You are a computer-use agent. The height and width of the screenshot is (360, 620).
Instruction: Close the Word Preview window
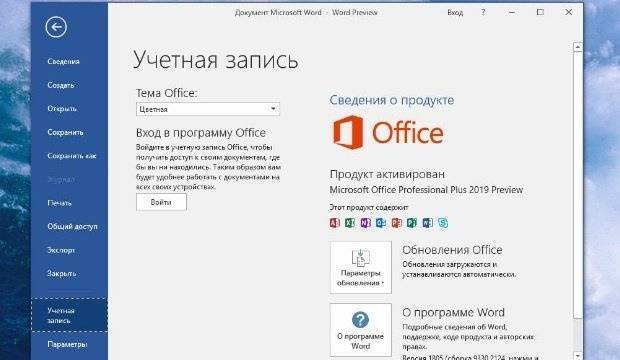[569, 12]
